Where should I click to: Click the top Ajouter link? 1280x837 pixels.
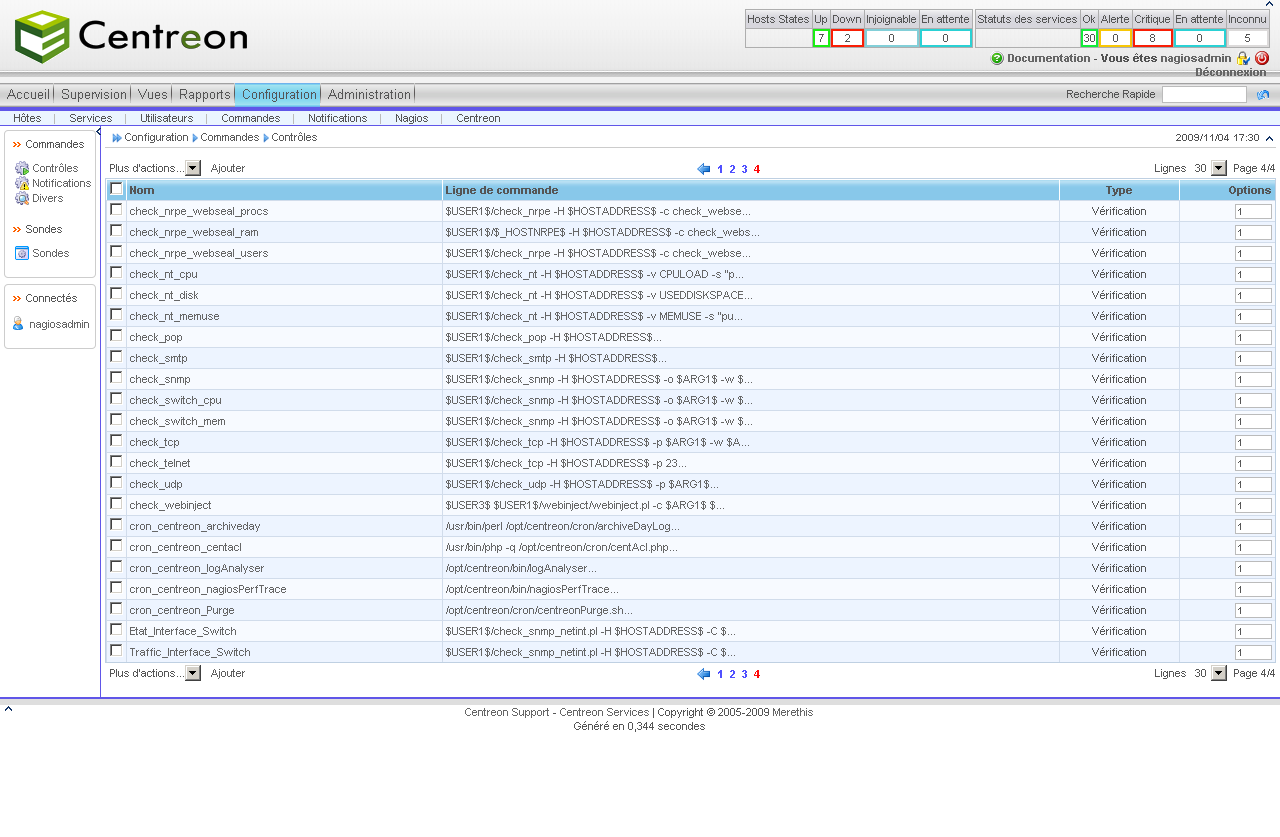(228, 169)
